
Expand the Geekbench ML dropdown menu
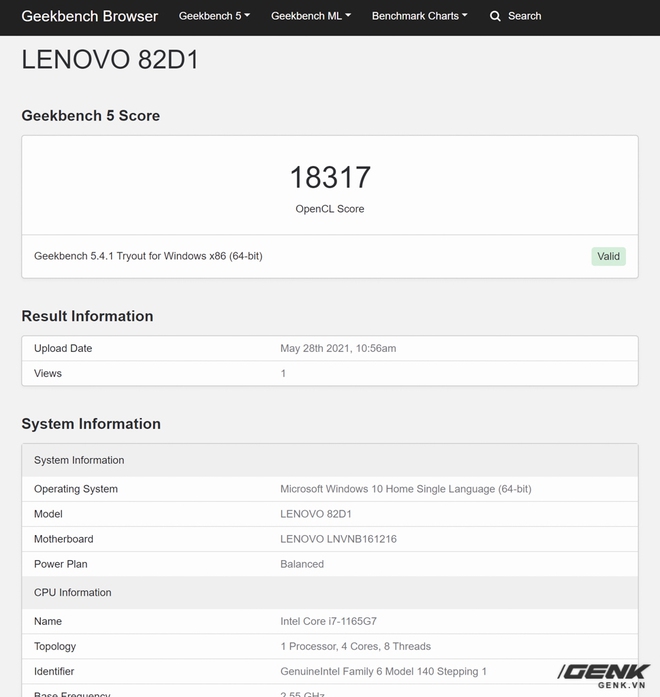coord(311,16)
